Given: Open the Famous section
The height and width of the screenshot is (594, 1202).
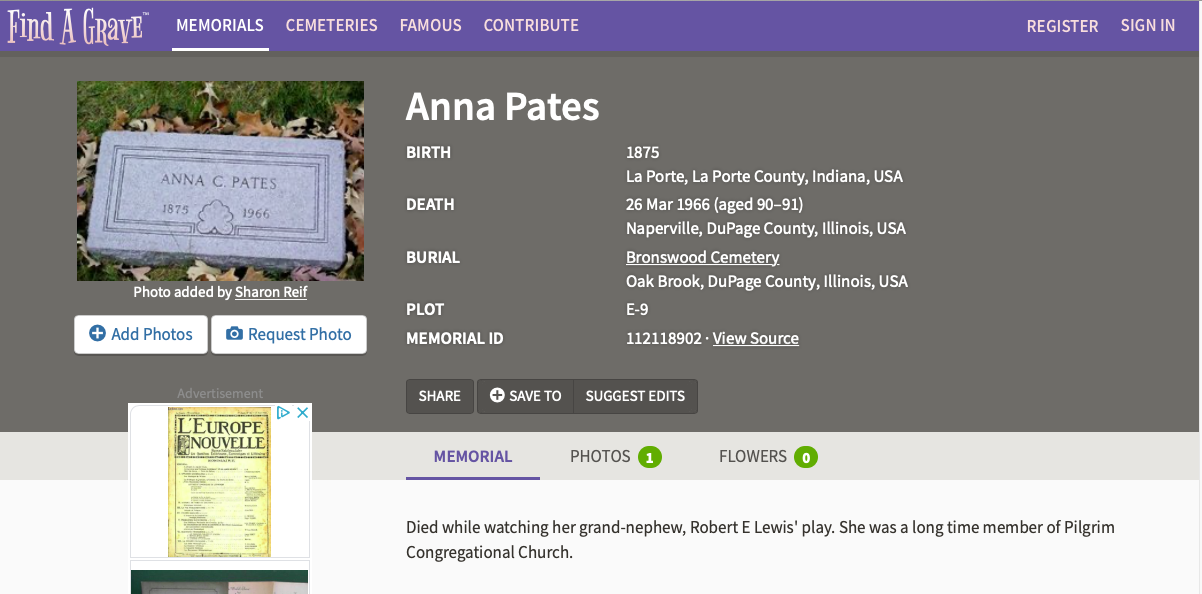Looking at the screenshot, I should 431,25.
